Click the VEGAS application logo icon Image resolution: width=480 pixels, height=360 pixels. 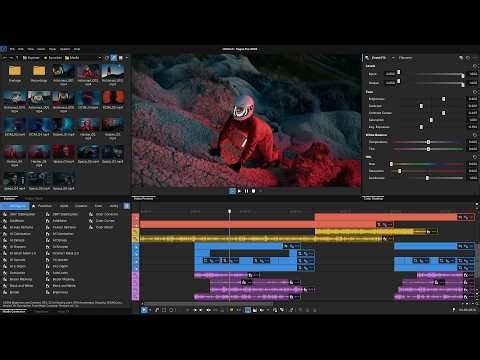tap(3, 49)
